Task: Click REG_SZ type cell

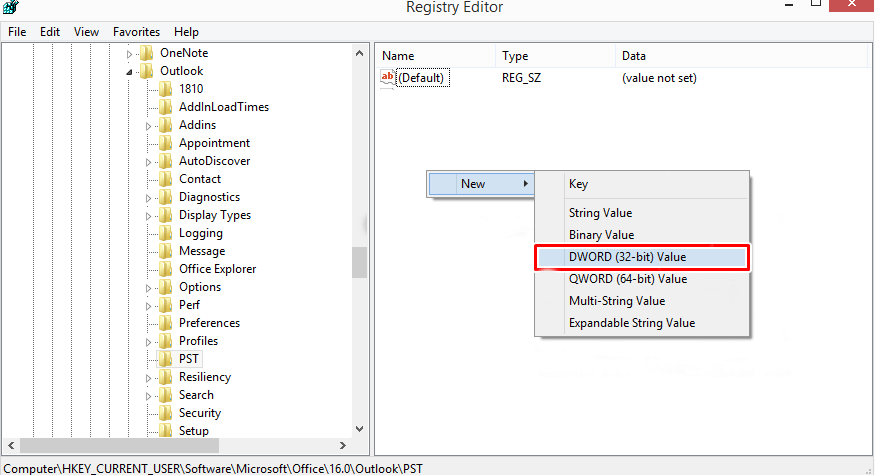Action: tap(521, 78)
